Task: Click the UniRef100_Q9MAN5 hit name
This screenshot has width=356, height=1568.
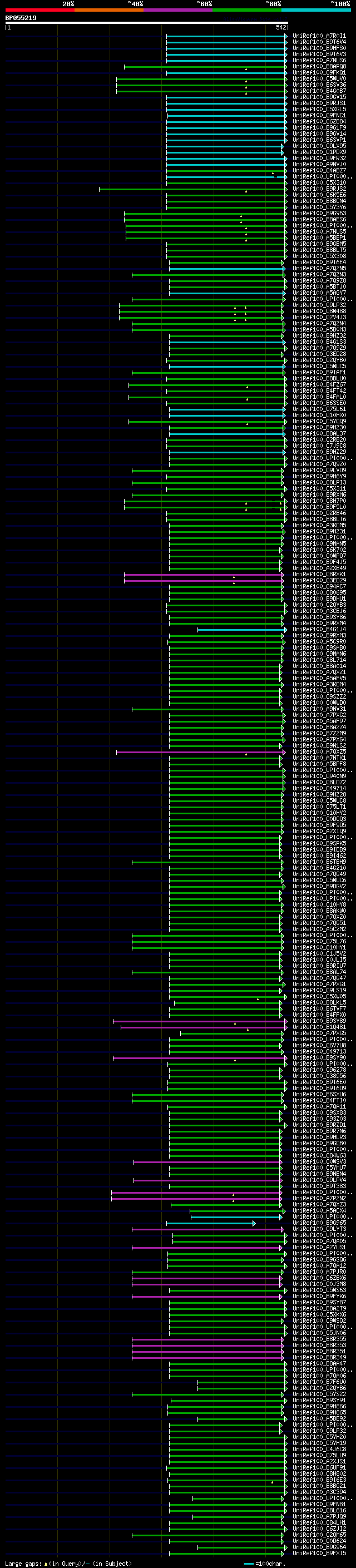Action: [319, 544]
